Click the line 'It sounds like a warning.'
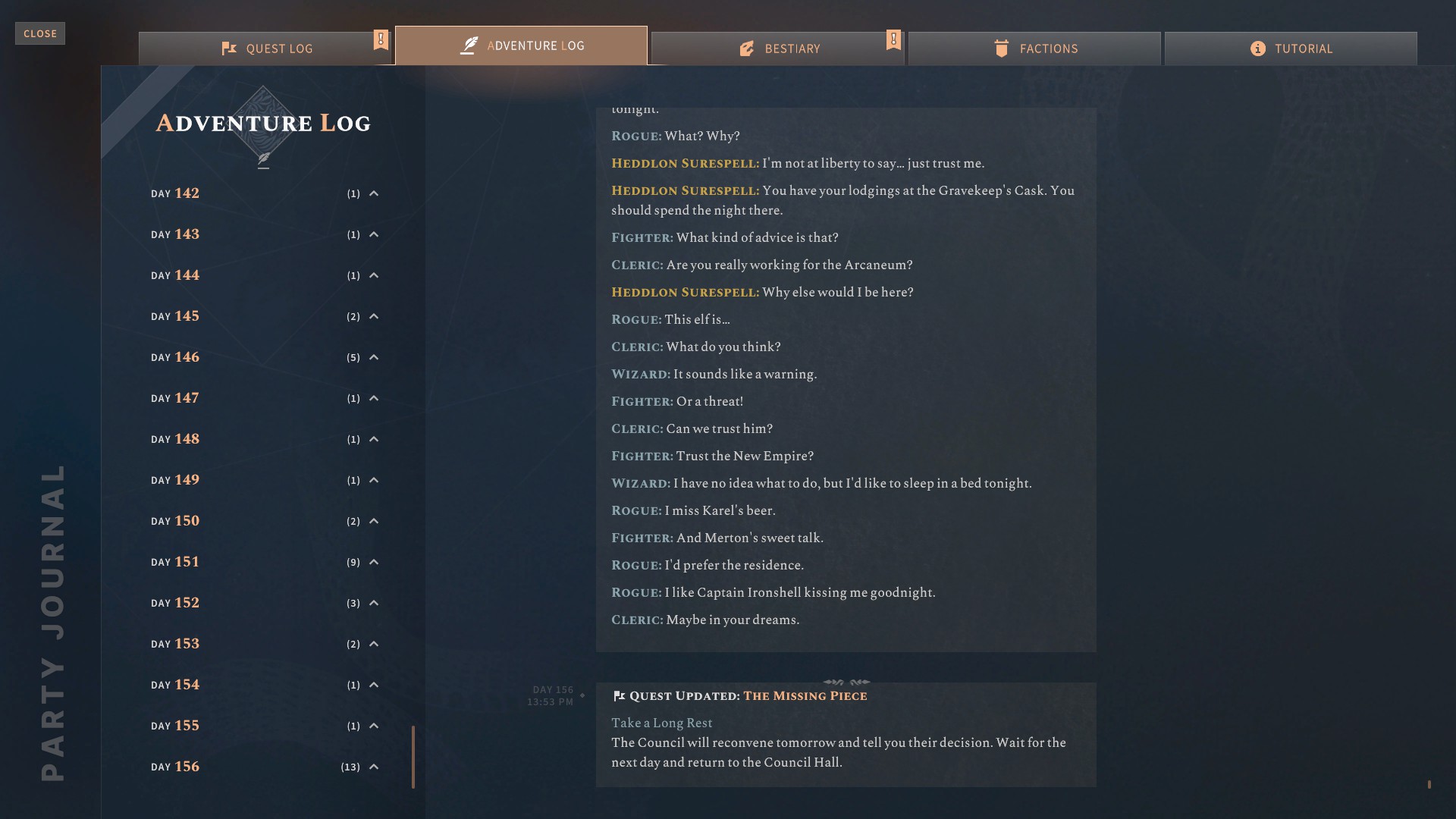Screen dimensions: 1456x819 745,374
